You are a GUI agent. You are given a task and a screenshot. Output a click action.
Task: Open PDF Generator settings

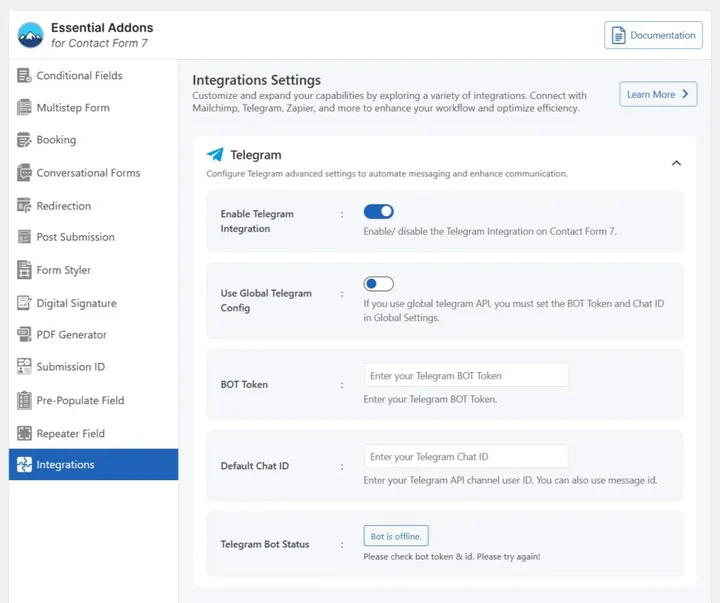pos(93,334)
